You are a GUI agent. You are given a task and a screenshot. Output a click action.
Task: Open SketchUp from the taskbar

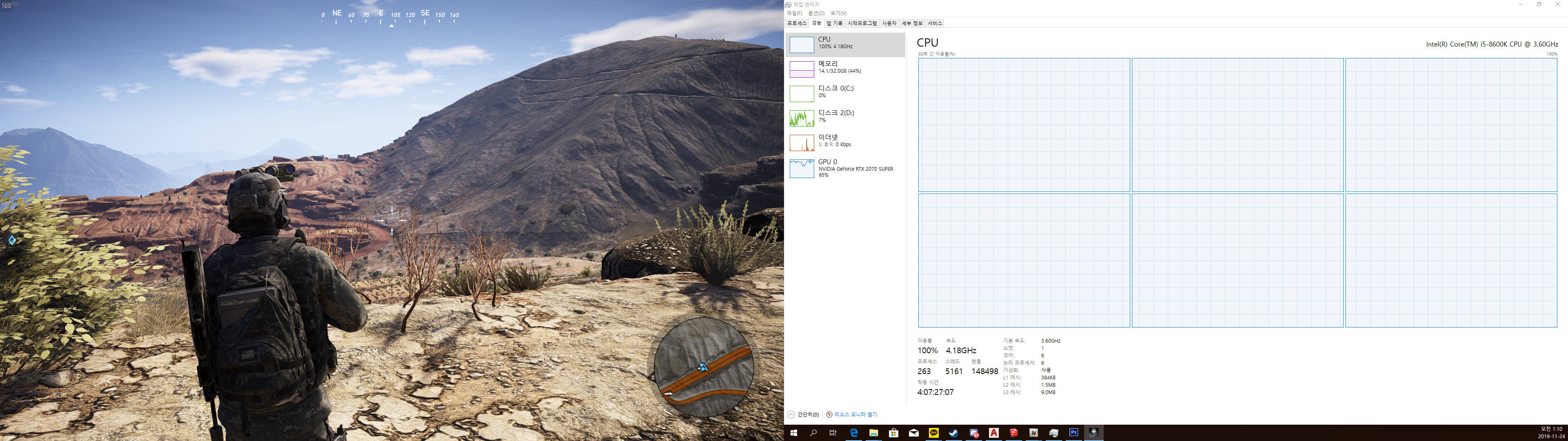point(1013,433)
